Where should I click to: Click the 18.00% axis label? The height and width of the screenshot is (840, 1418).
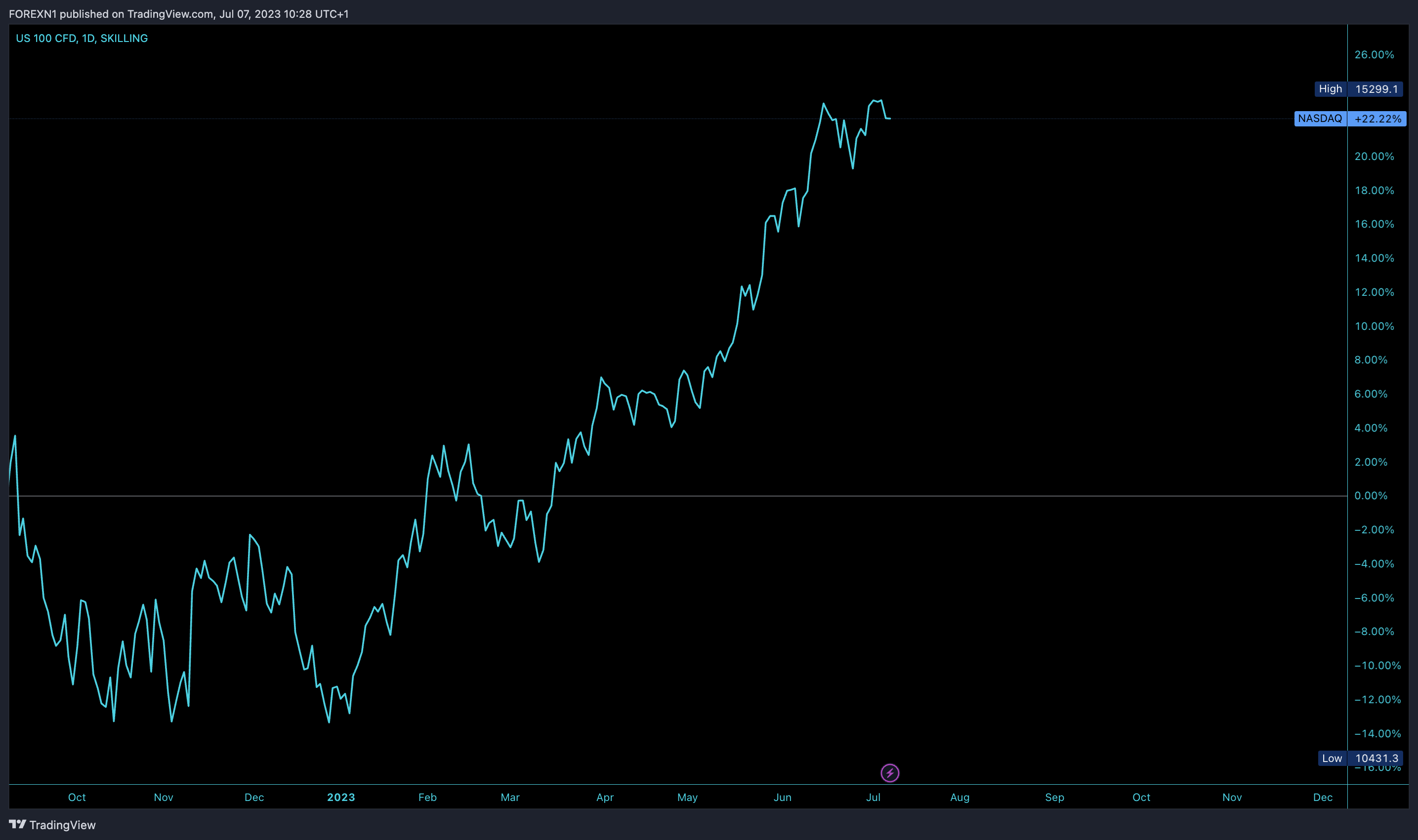coord(1374,190)
